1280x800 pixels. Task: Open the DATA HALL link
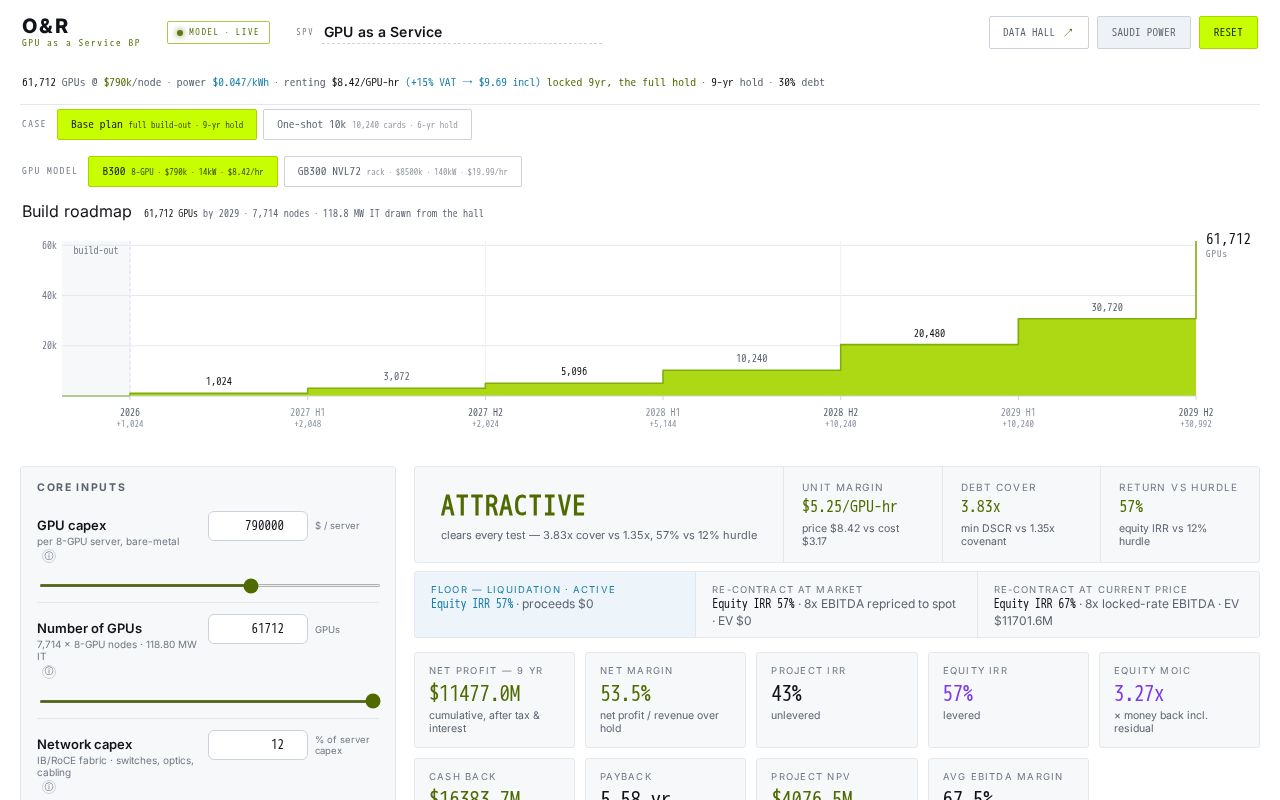tap(1038, 32)
